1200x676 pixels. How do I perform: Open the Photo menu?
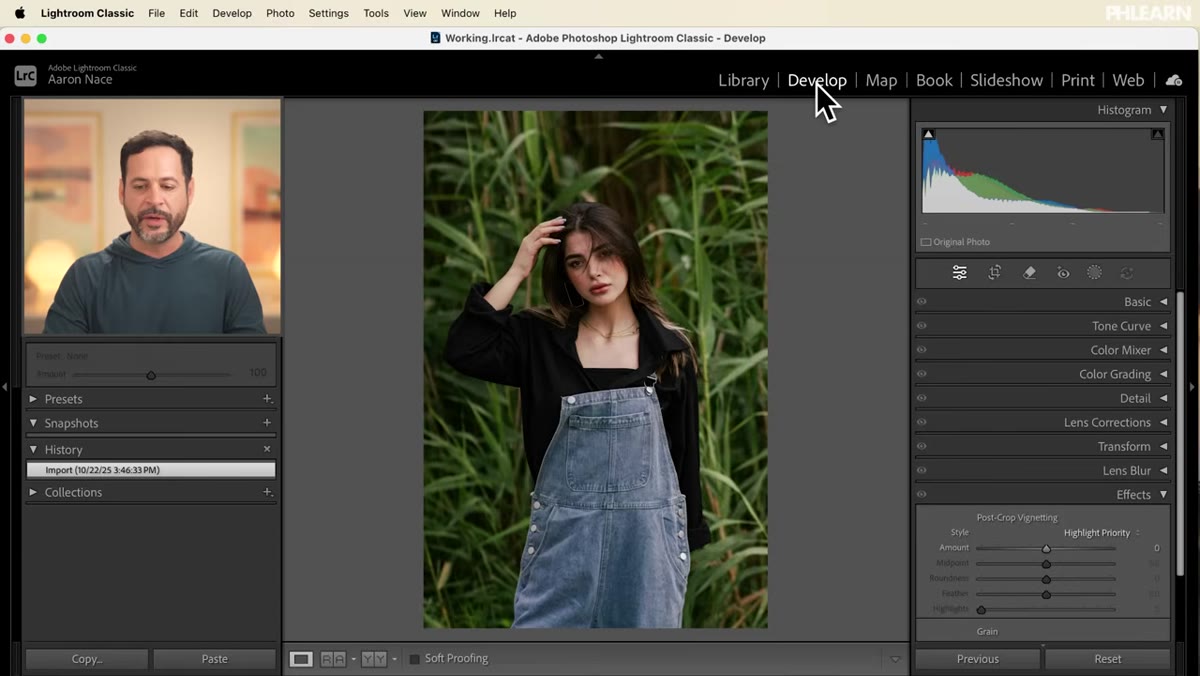[280, 13]
